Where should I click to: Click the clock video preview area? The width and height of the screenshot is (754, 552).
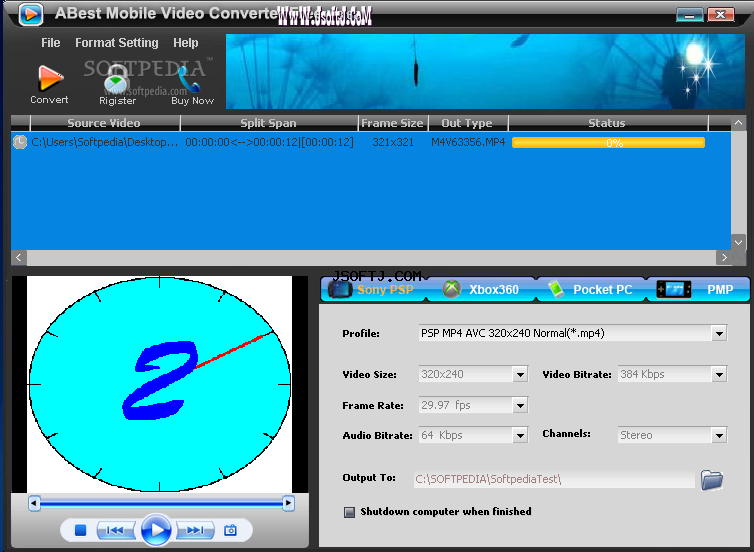coord(160,384)
